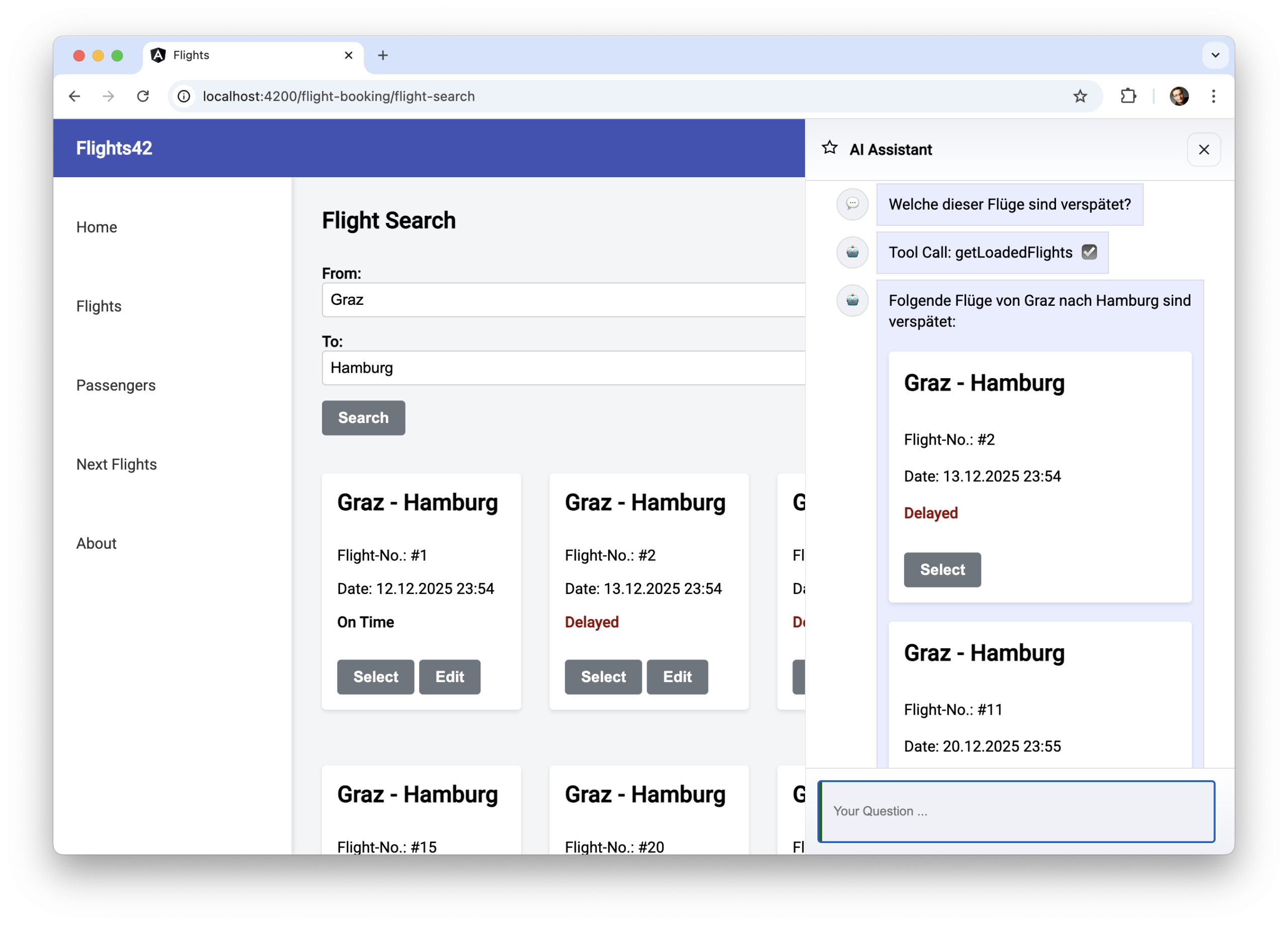Toggle the getLoadedFlights tool call checkbox

click(1089, 252)
